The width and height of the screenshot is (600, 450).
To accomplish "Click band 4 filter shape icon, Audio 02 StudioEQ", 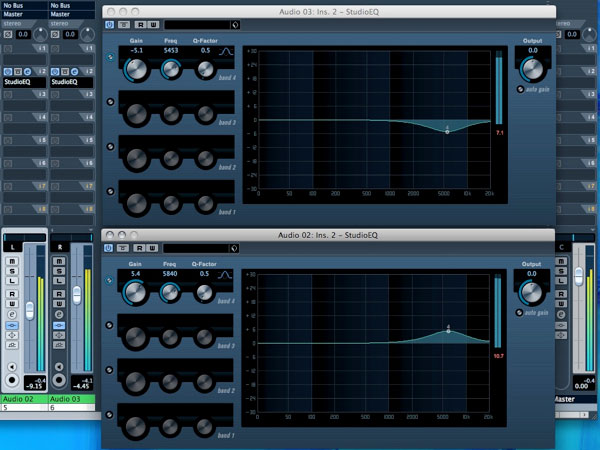I will coord(225,274).
